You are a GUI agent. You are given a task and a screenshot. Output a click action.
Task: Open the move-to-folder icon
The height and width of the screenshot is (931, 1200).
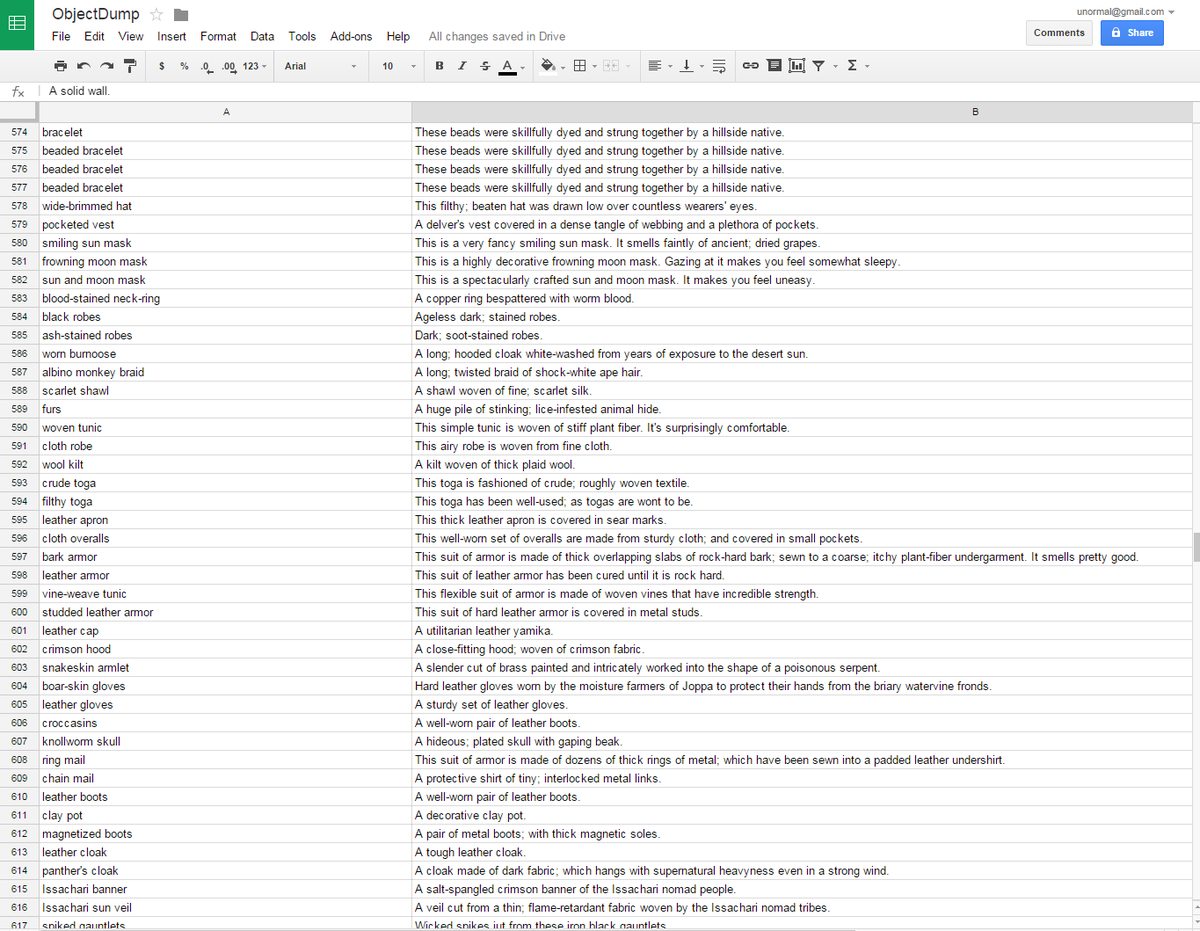click(x=180, y=14)
